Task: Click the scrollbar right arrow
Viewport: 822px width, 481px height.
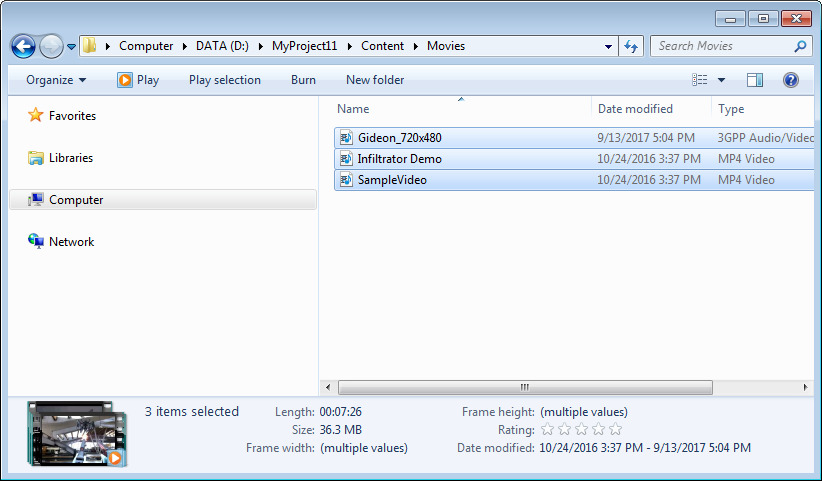Action: pyautogui.click(x=806, y=388)
